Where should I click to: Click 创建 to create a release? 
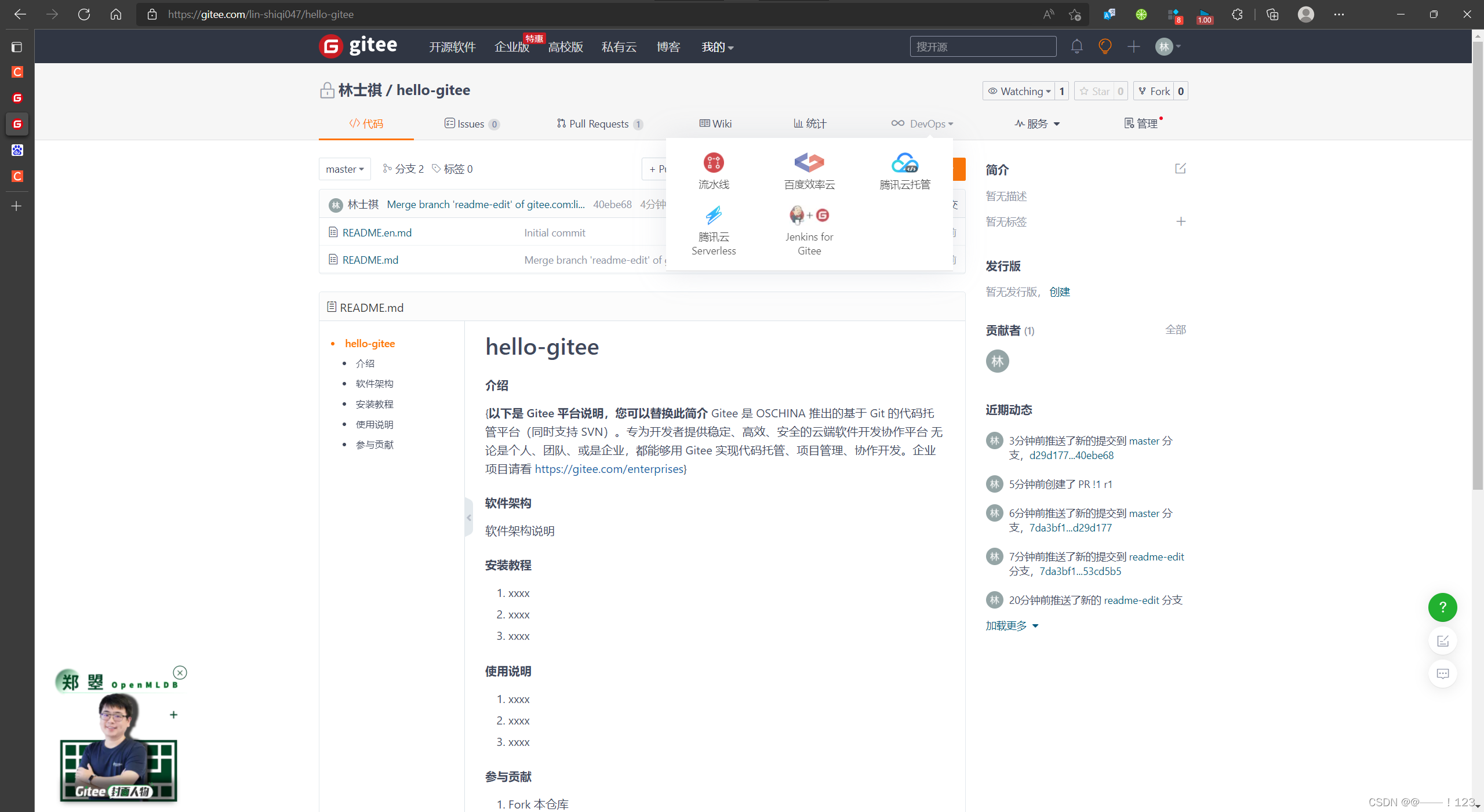click(1060, 292)
